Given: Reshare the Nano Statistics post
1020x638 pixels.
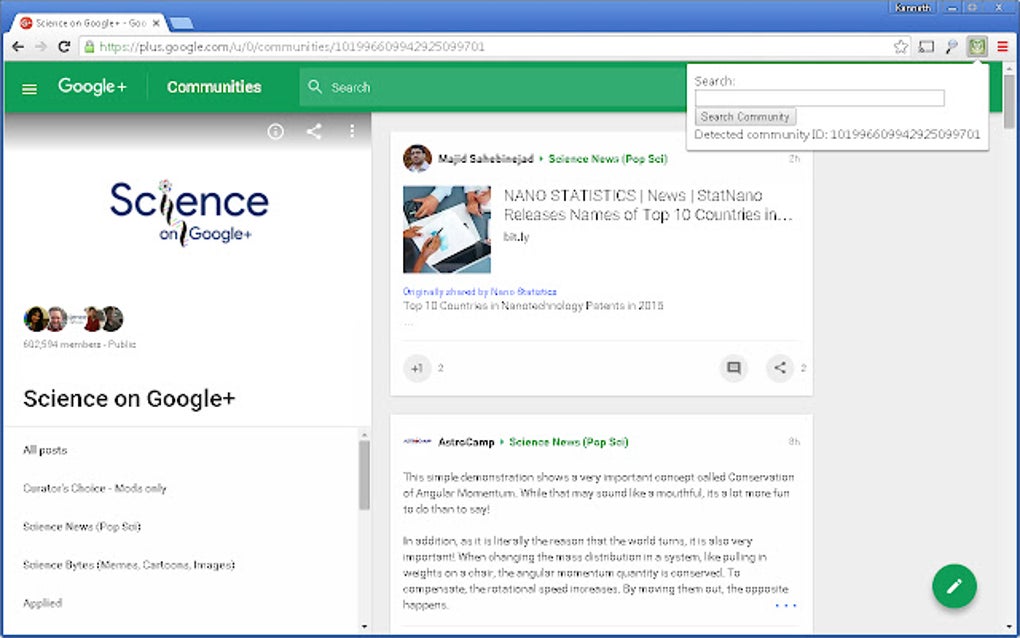Looking at the screenshot, I should (x=779, y=368).
